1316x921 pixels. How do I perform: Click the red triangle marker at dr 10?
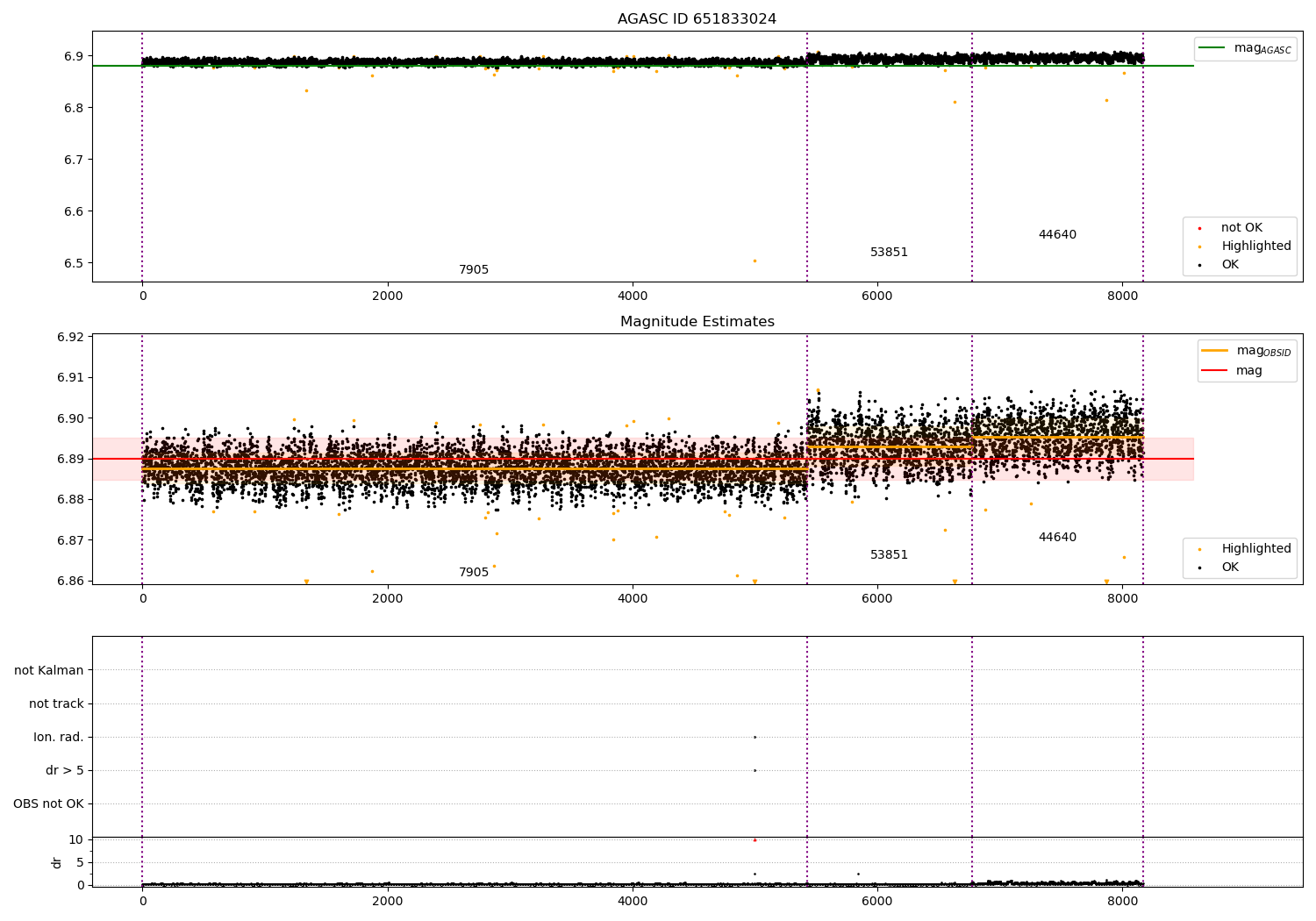tap(755, 840)
